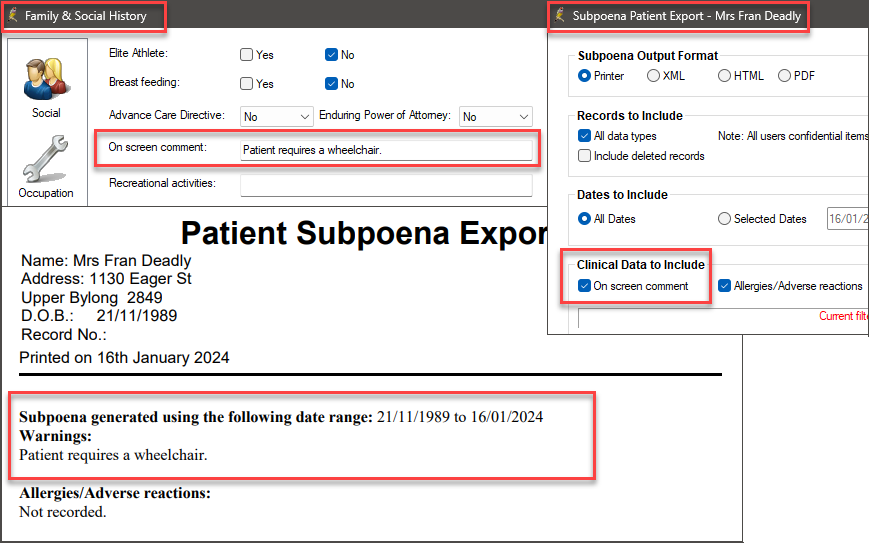This screenshot has height=543, width=869.
Task: Select the XML output format
Action: [653, 75]
